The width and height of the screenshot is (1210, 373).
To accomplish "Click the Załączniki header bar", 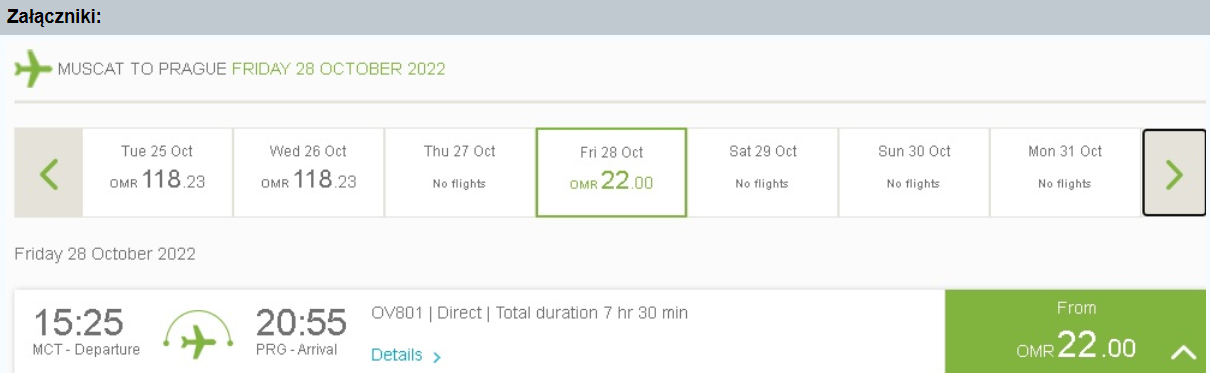I will [605, 17].
